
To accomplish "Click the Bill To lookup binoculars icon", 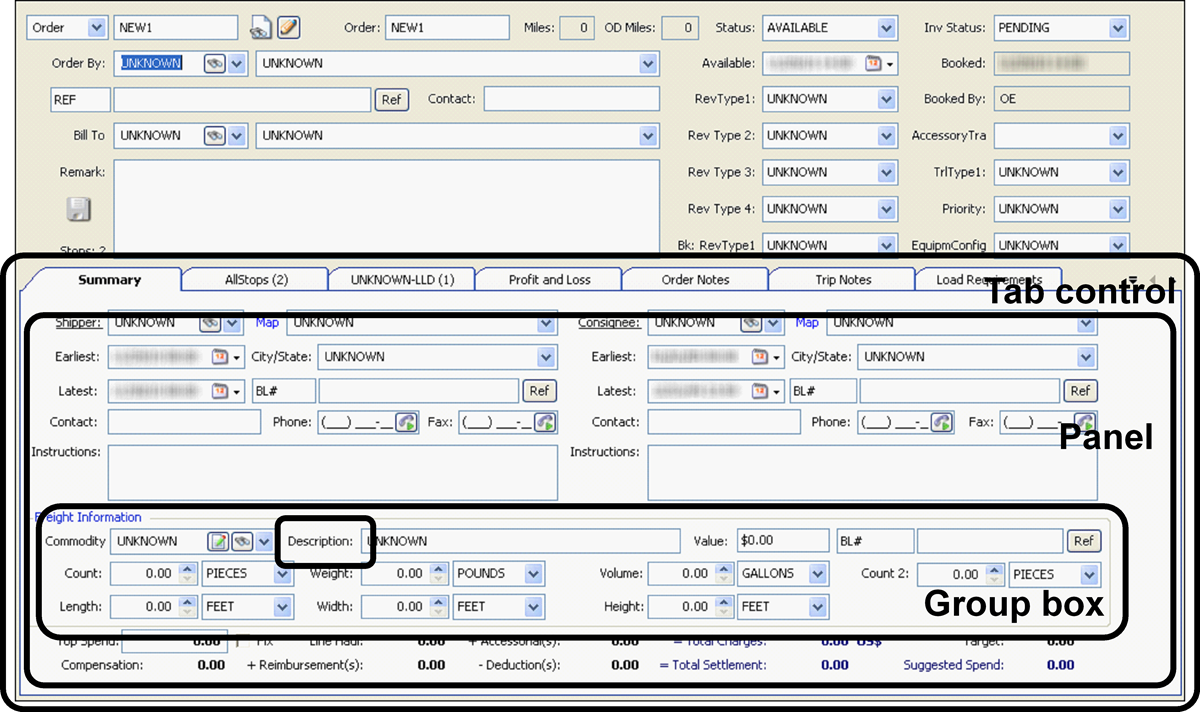I will [214, 135].
